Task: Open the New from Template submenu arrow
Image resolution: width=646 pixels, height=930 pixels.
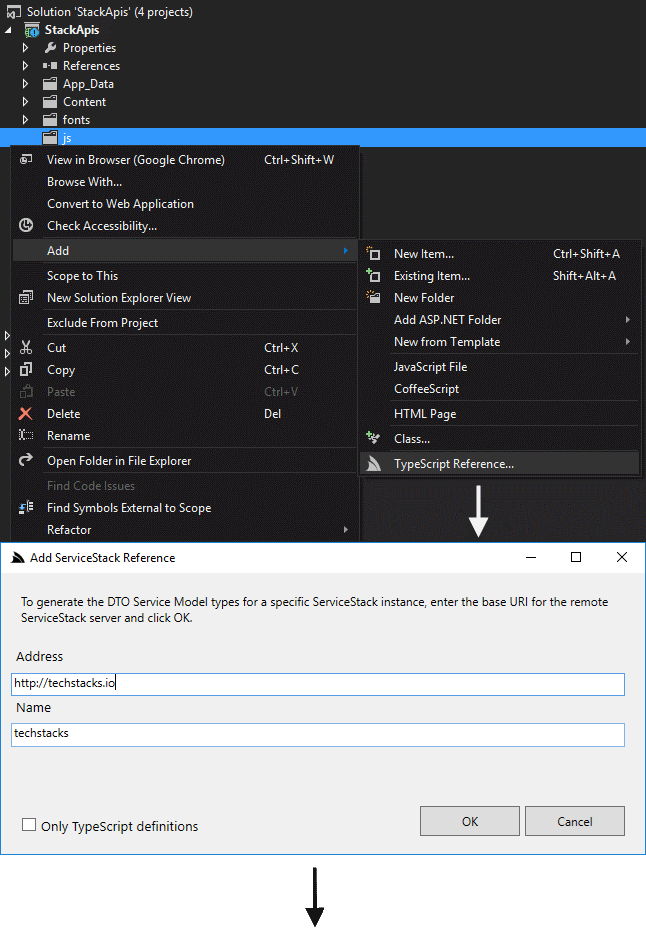Action: click(628, 342)
